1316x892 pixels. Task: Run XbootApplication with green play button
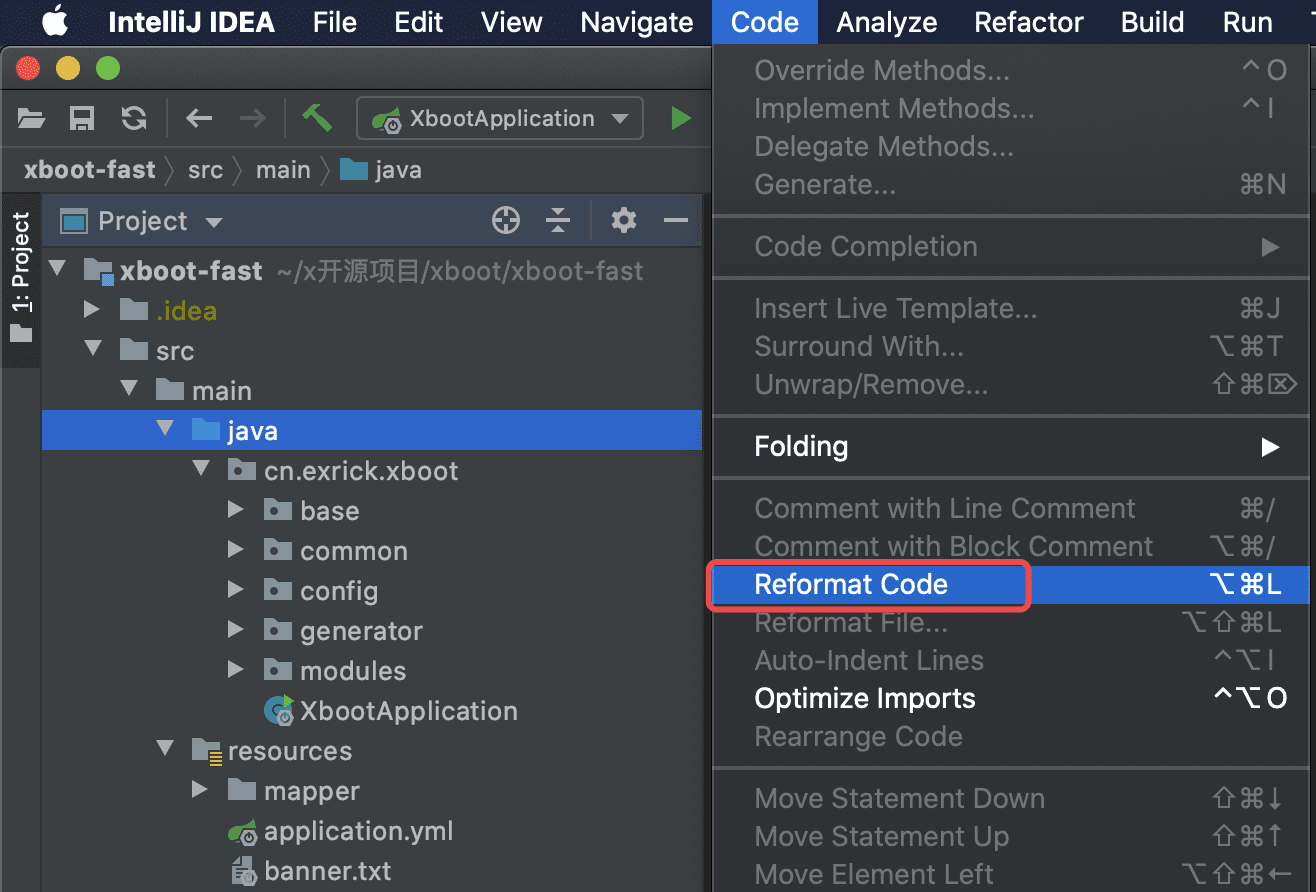point(681,119)
